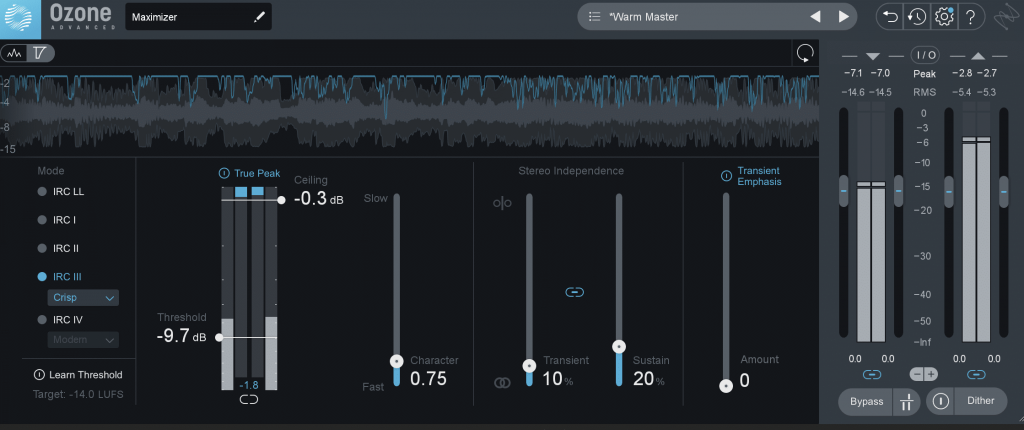Image resolution: width=1024 pixels, height=430 pixels.
Task: Toggle the stereo independence link icon
Action: click(574, 292)
